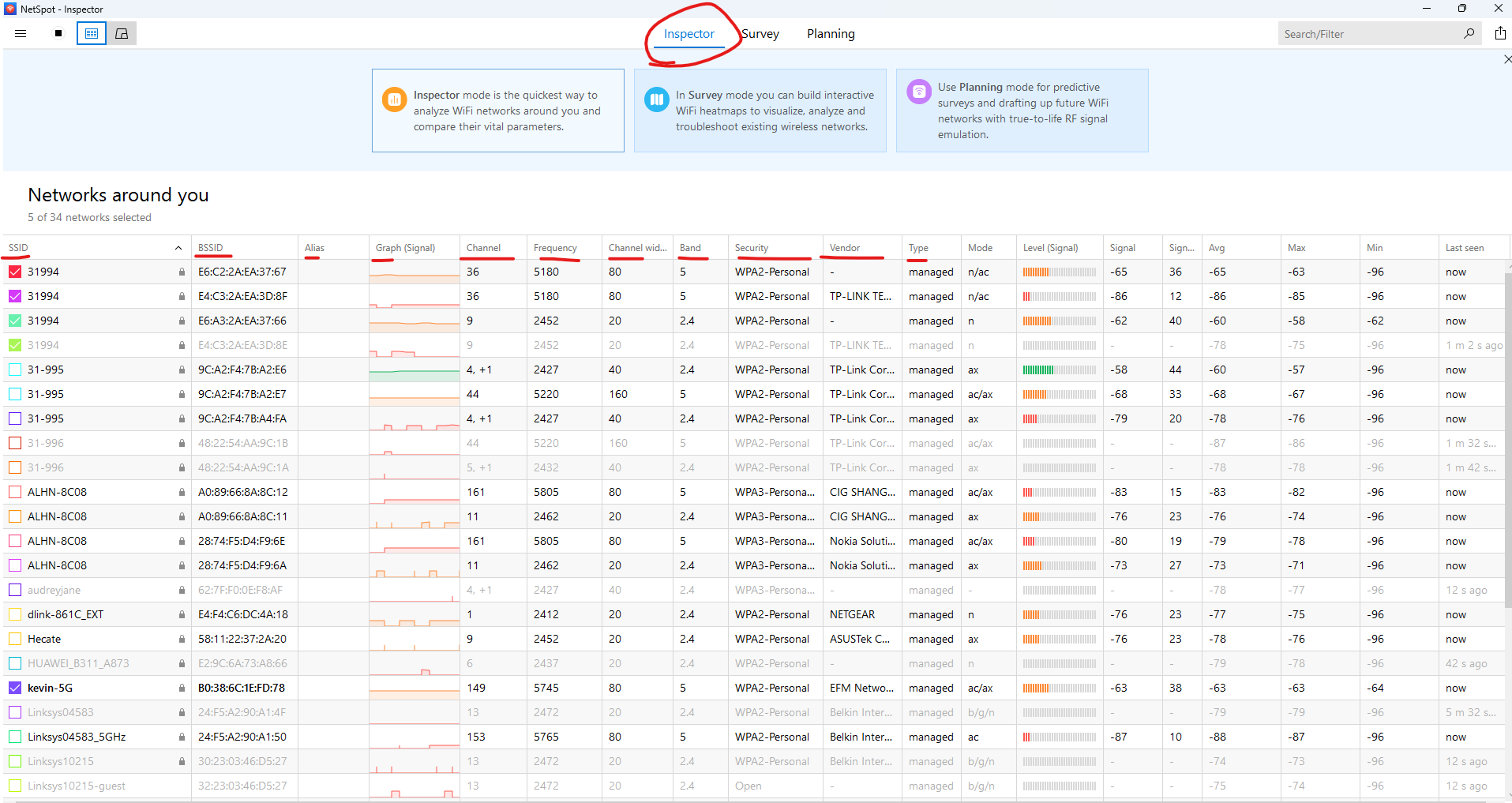Dismiss the info banner with X
The height and width of the screenshot is (803, 1512).
click(x=1507, y=59)
